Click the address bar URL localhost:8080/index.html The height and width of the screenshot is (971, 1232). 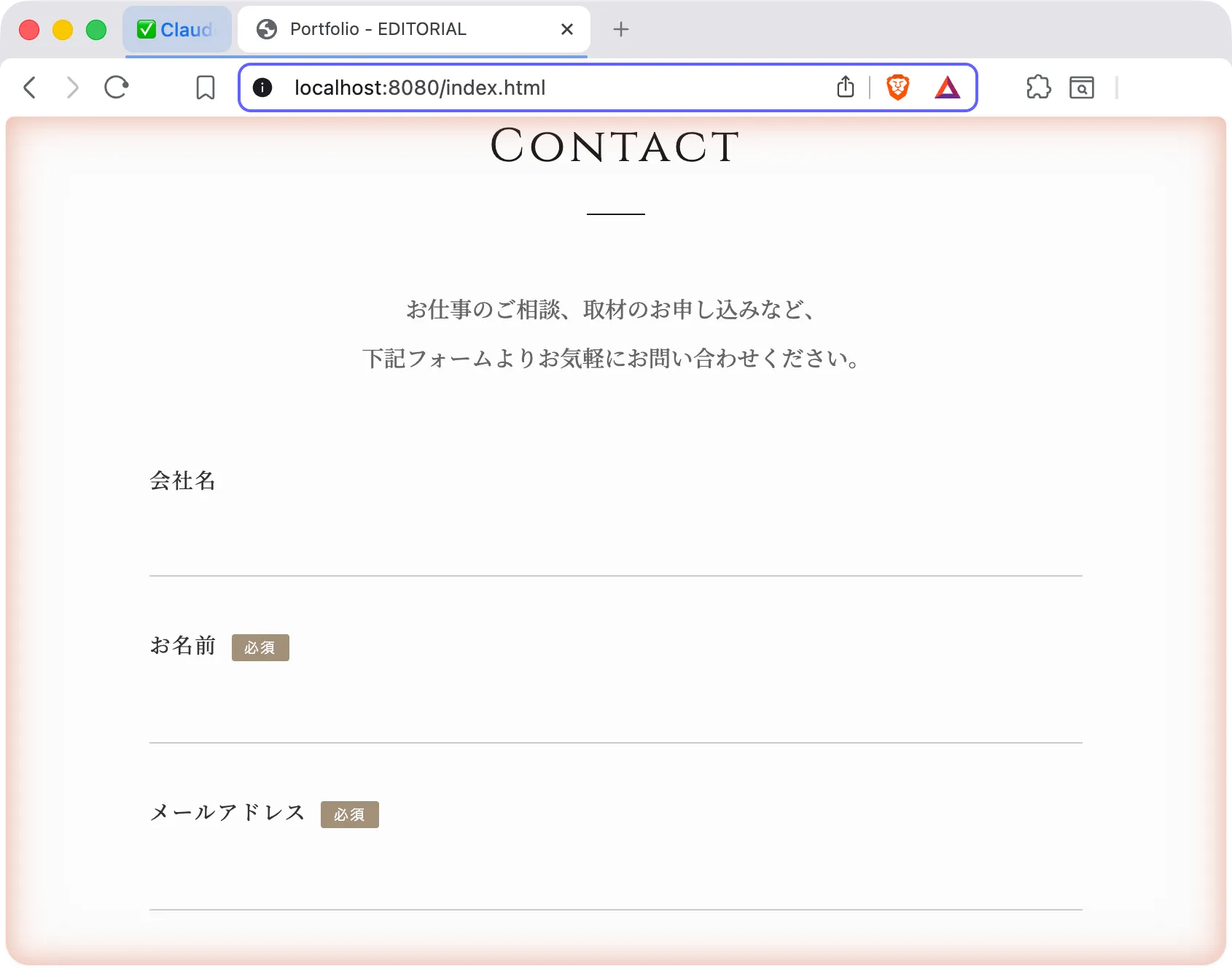tap(420, 87)
